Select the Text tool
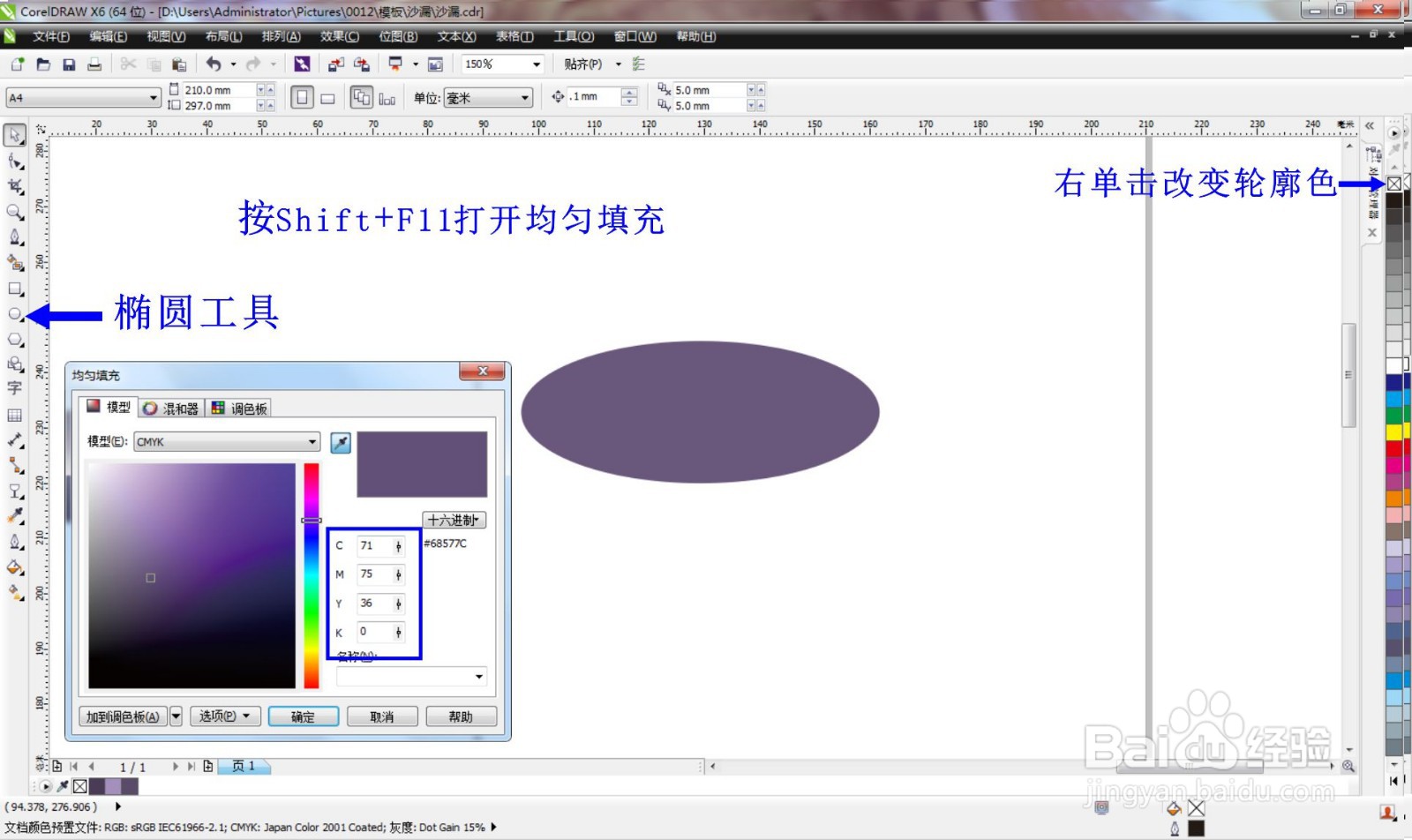Viewport: 1412px width, 840px height. click(x=14, y=388)
